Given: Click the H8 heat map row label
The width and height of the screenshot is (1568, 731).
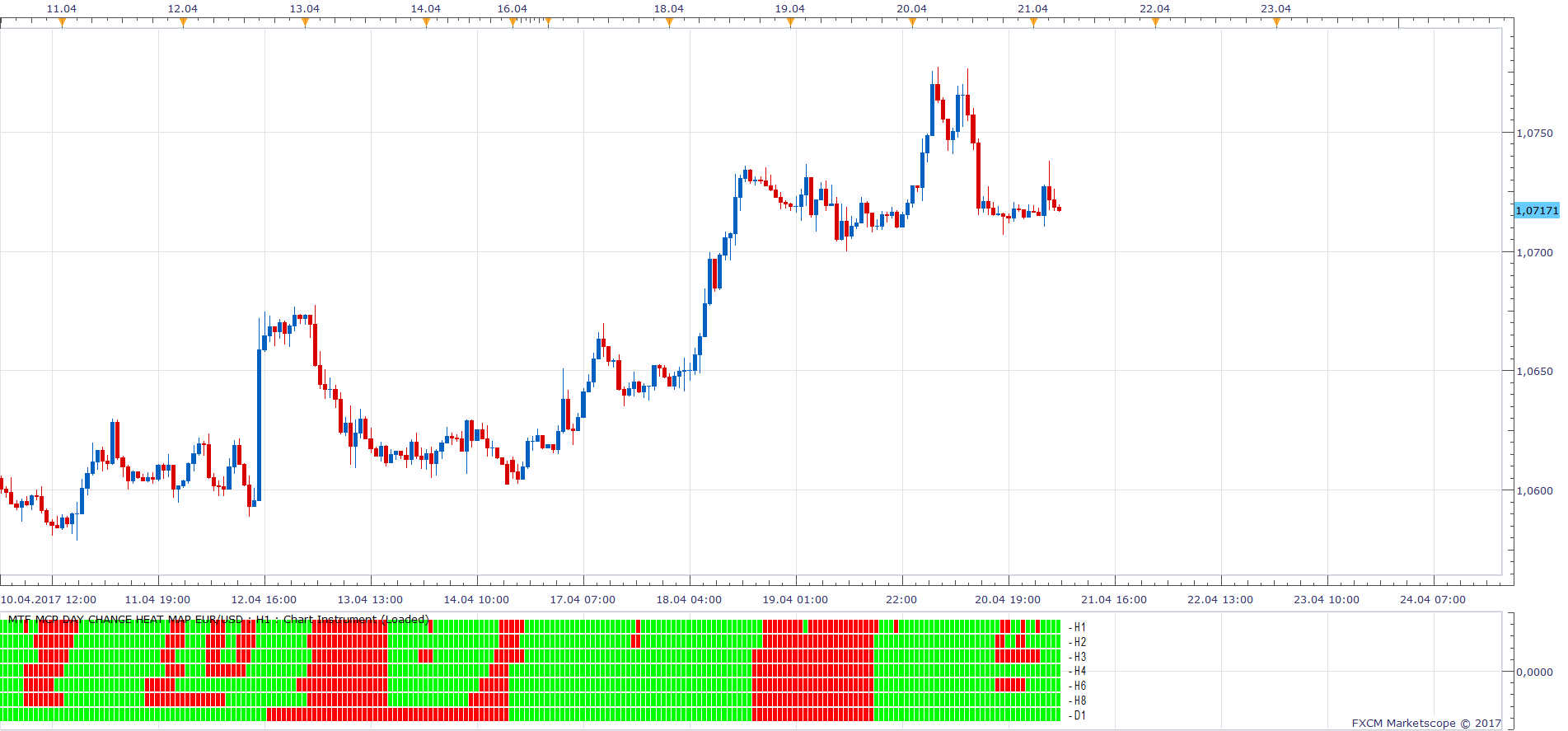Looking at the screenshot, I should (1079, 701).
